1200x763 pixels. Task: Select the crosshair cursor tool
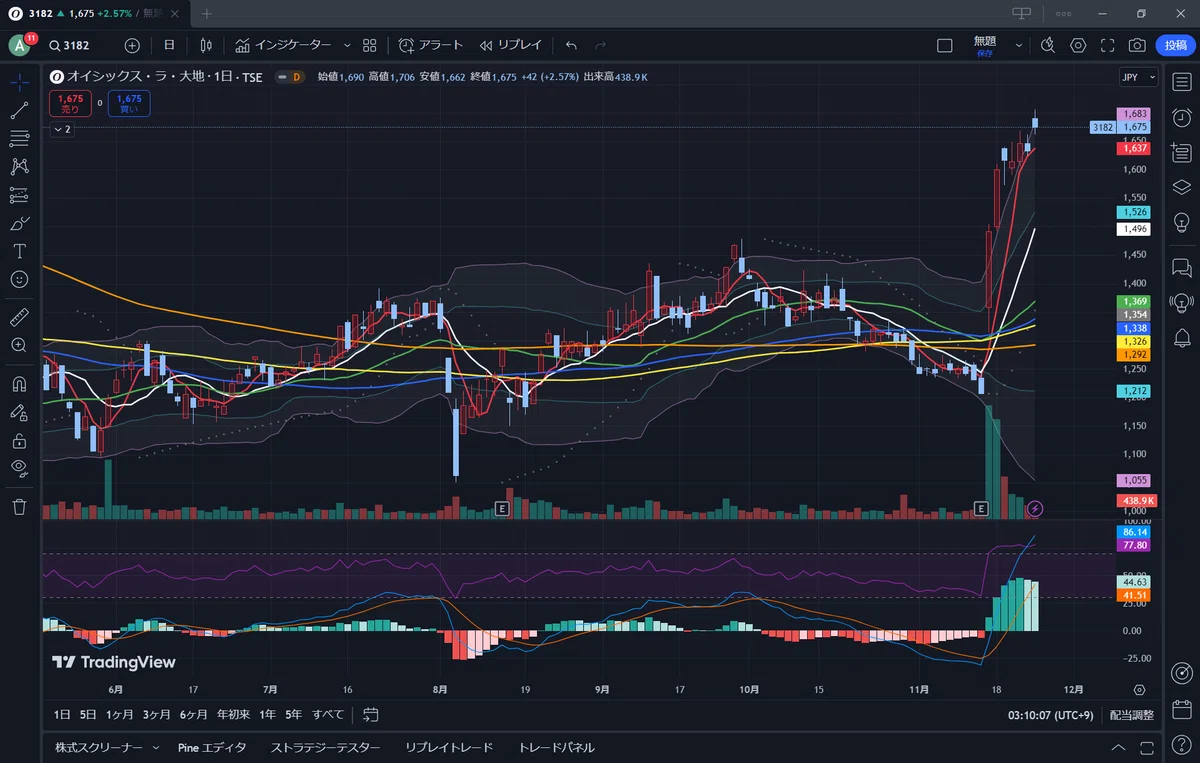[19, 83]
